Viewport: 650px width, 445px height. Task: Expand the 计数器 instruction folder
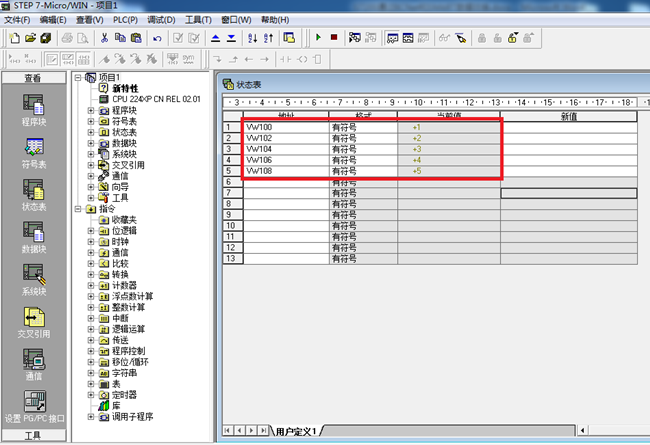[x=91, y=285]
